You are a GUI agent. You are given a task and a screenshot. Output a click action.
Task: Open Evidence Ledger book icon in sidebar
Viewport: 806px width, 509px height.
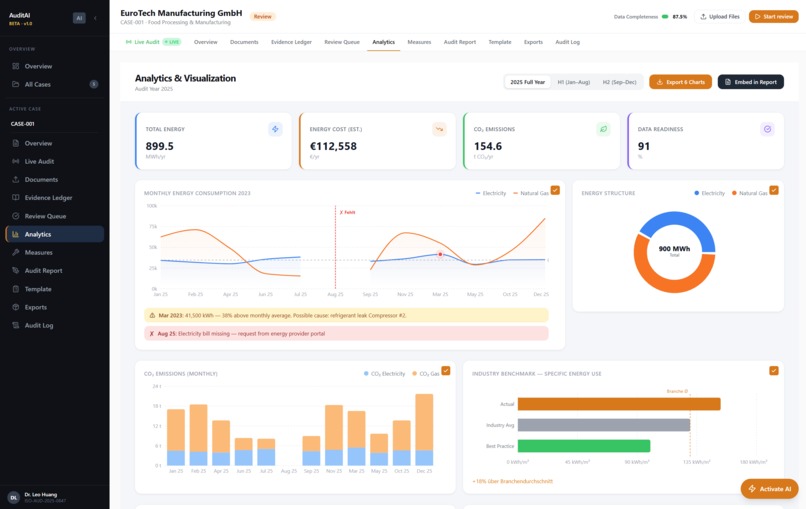click(x=15, y=197)
